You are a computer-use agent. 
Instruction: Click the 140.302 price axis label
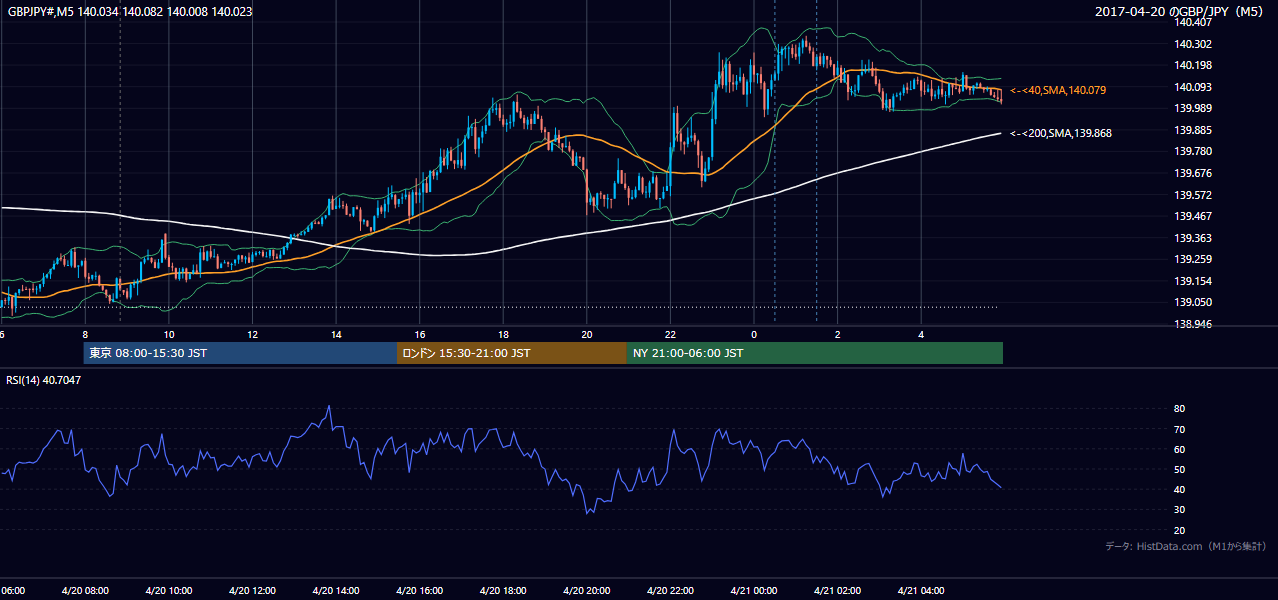(x=1191, y=44)
